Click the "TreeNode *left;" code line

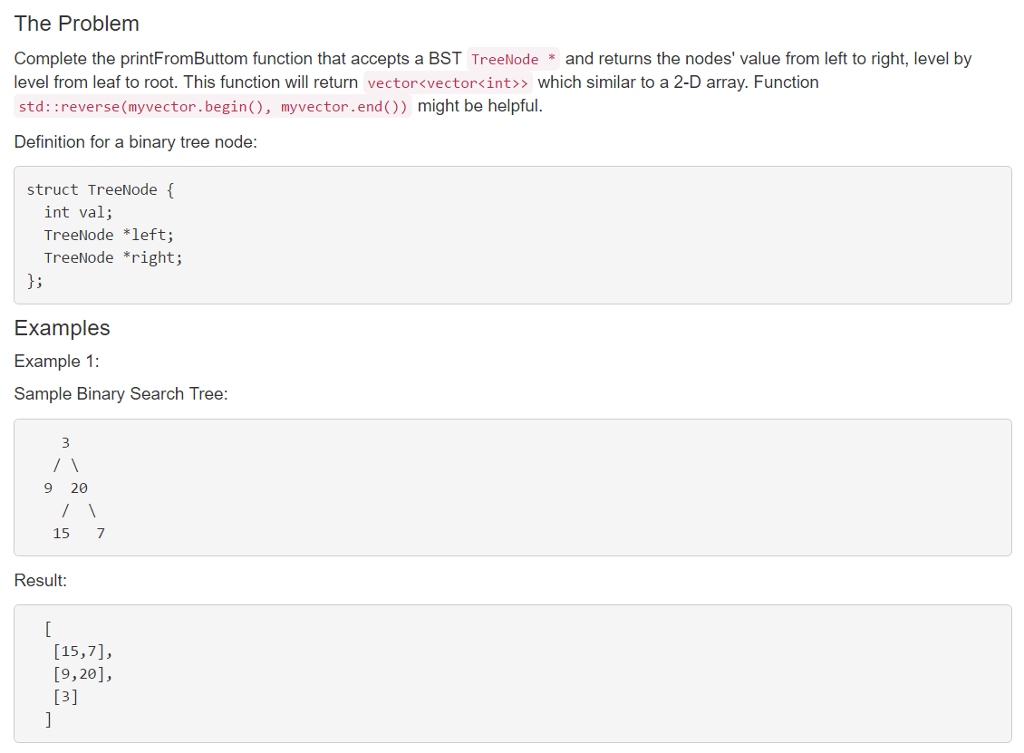click(108, 235)
